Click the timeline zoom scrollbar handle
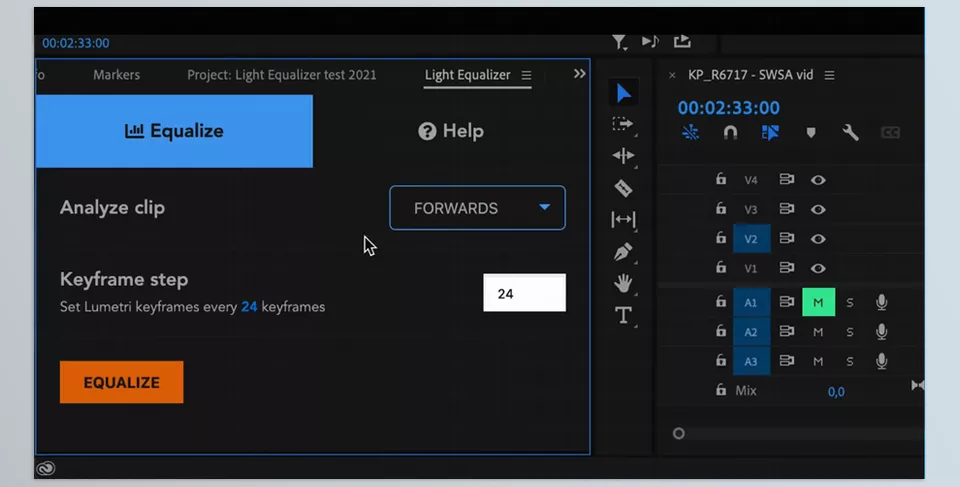The width and height of the screenshot is (960, 487). 678,434
